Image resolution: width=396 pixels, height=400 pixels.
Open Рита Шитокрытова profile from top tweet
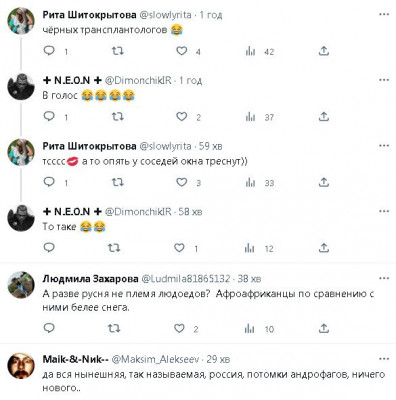click(89, 15)
